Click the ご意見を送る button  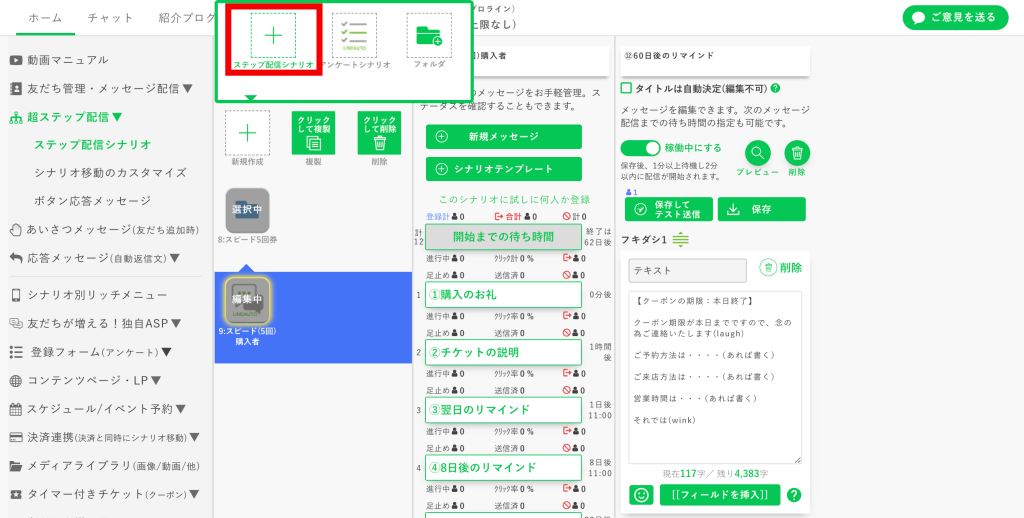coord(955,18)
